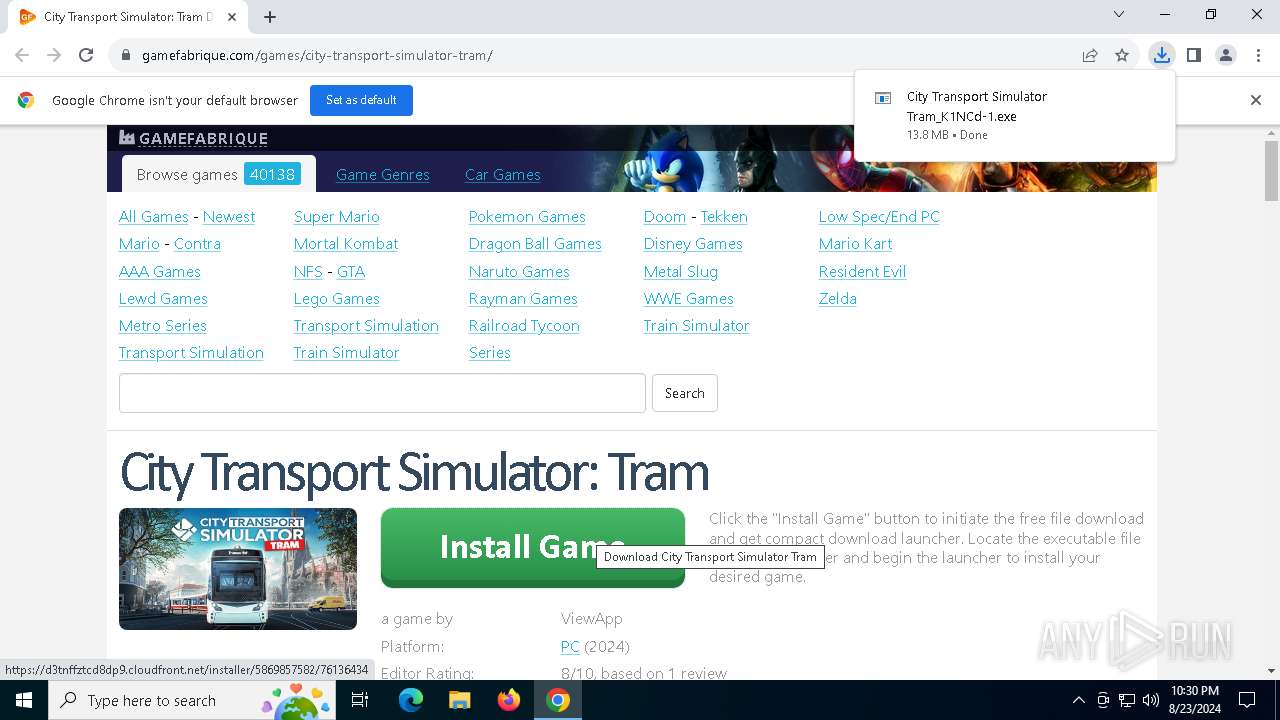The width and height of the screenshot is (1280, 720).
Task: Open the AAA Games link
Action: click(x=160, y=271)
